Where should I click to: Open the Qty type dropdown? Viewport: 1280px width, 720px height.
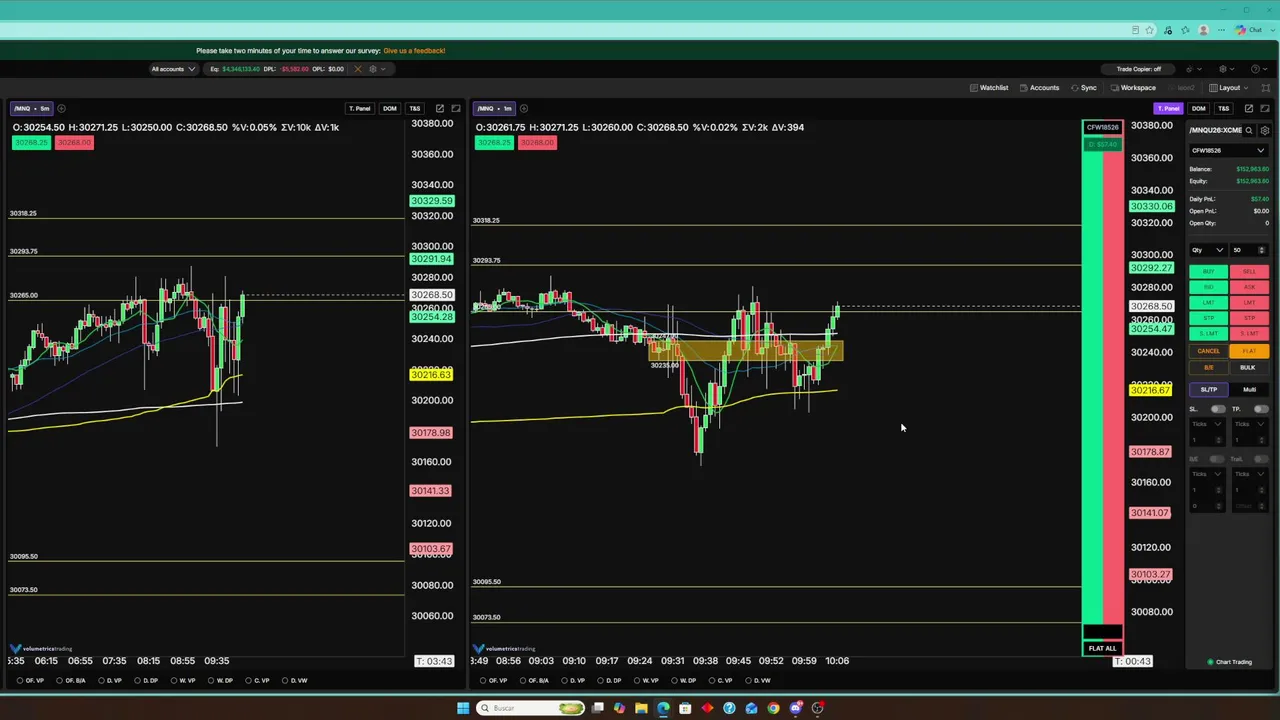click(x=1207, y=250)
